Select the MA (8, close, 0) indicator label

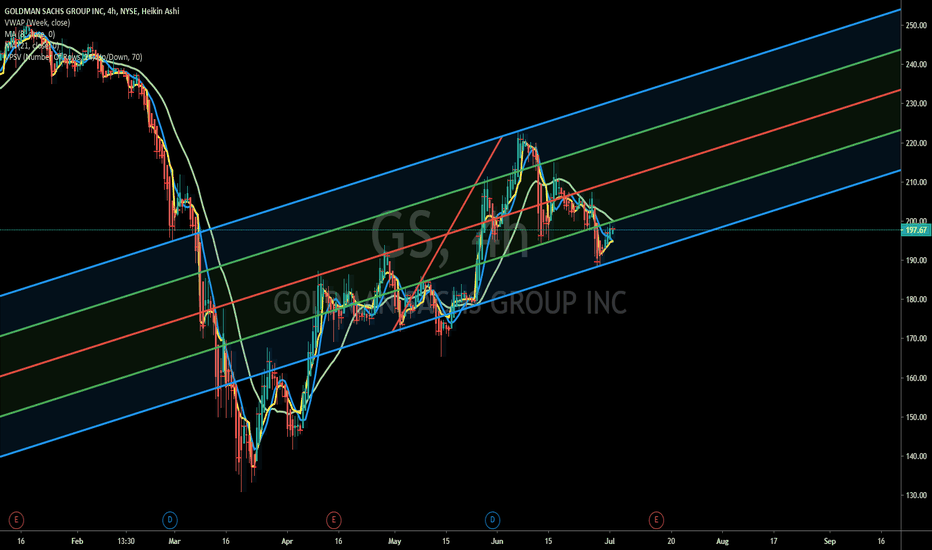[30, 34]
